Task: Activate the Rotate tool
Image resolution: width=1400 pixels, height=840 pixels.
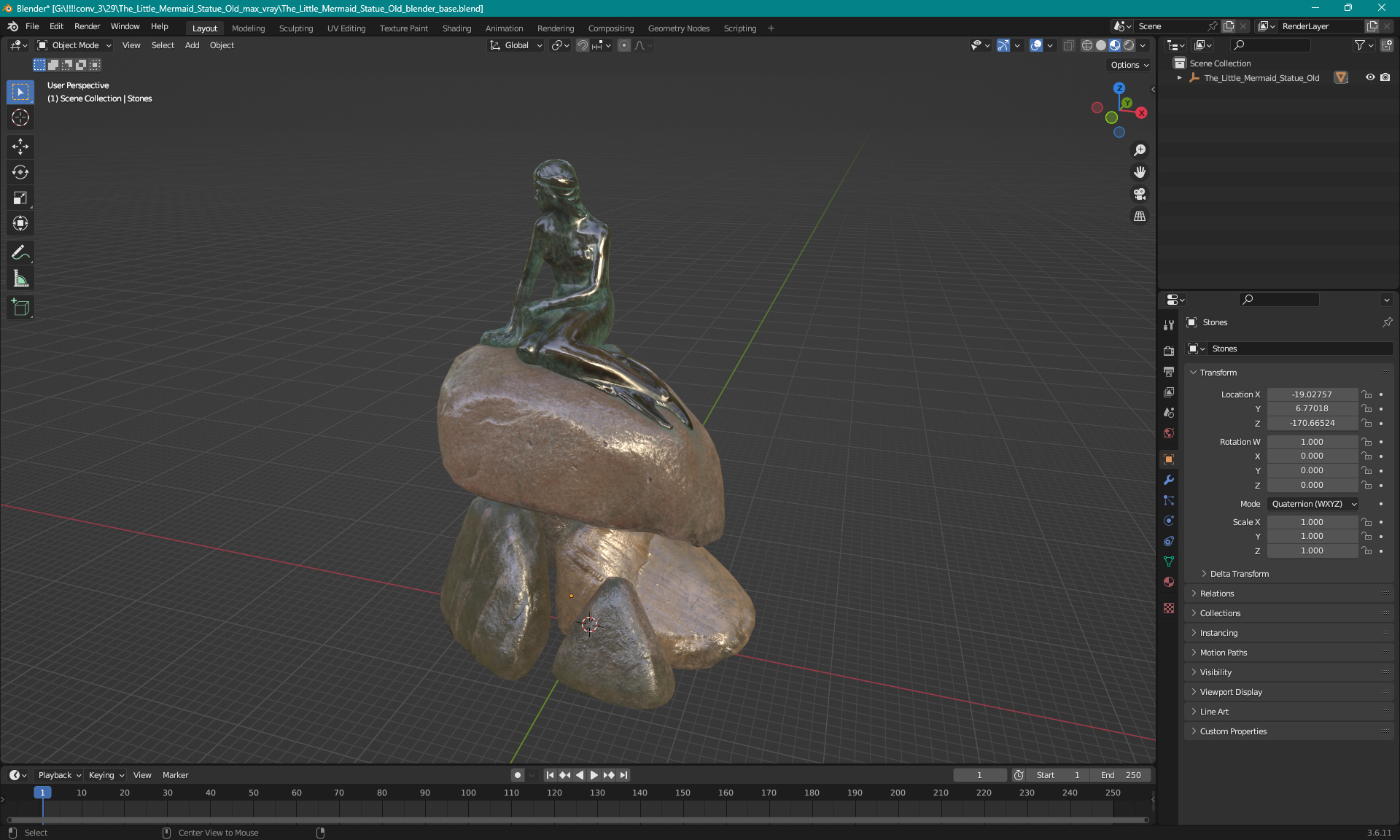Action: (20, 172)
